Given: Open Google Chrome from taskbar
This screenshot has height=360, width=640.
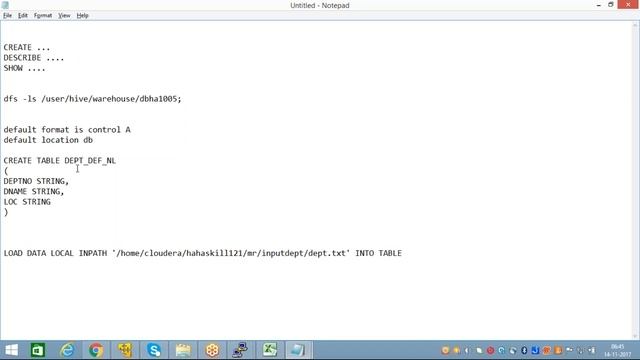Looking at the screenshot, I should (x=96, y=350).
